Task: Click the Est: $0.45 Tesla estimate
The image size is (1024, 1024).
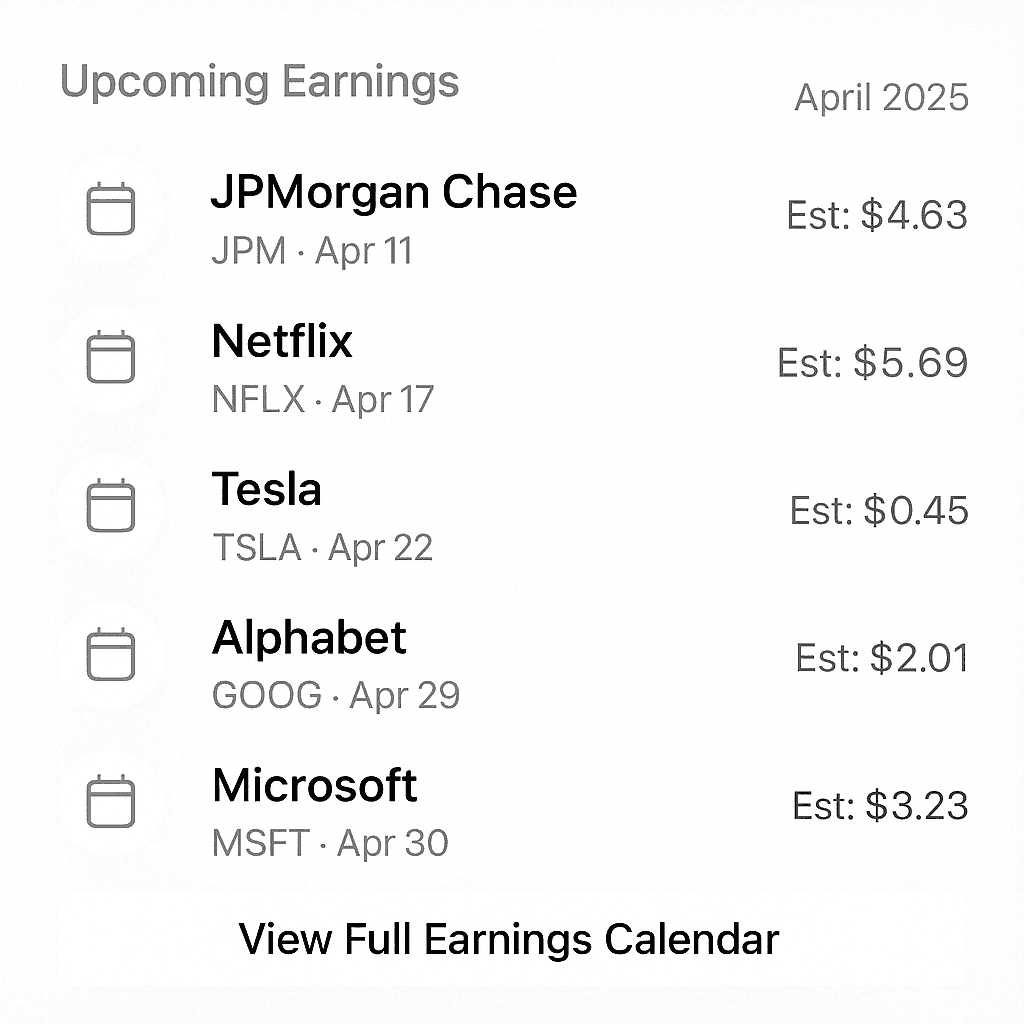Action: point(878,510)
